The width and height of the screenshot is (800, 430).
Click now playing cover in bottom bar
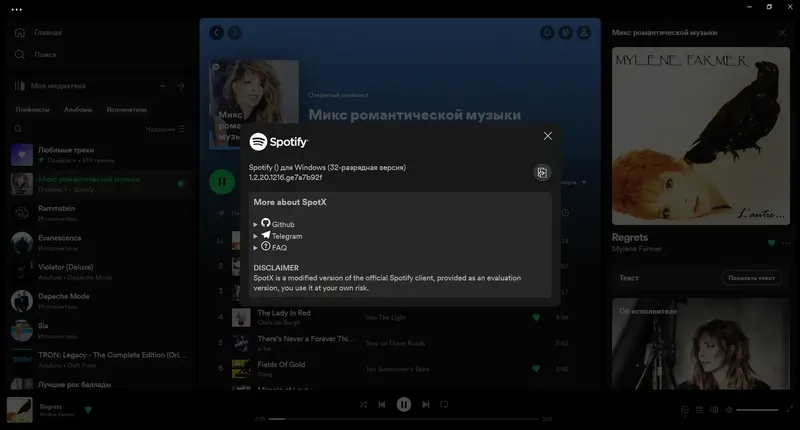click(19, 410)
